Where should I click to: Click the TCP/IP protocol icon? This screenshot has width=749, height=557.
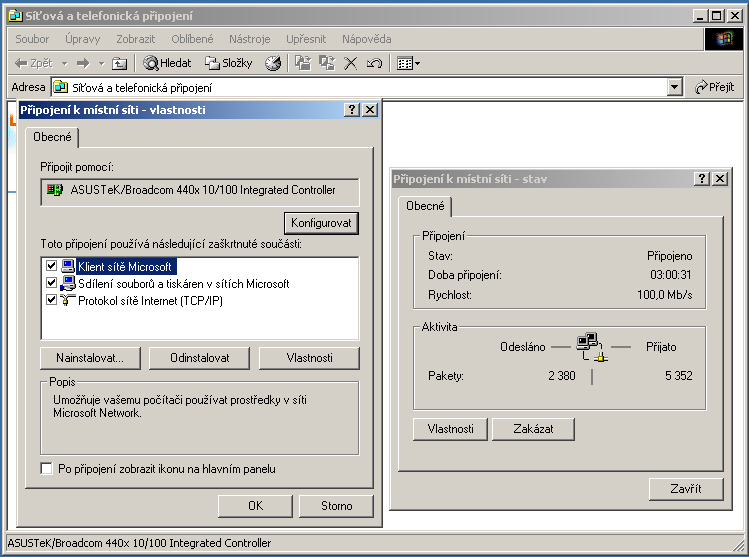tap(68, 300)
